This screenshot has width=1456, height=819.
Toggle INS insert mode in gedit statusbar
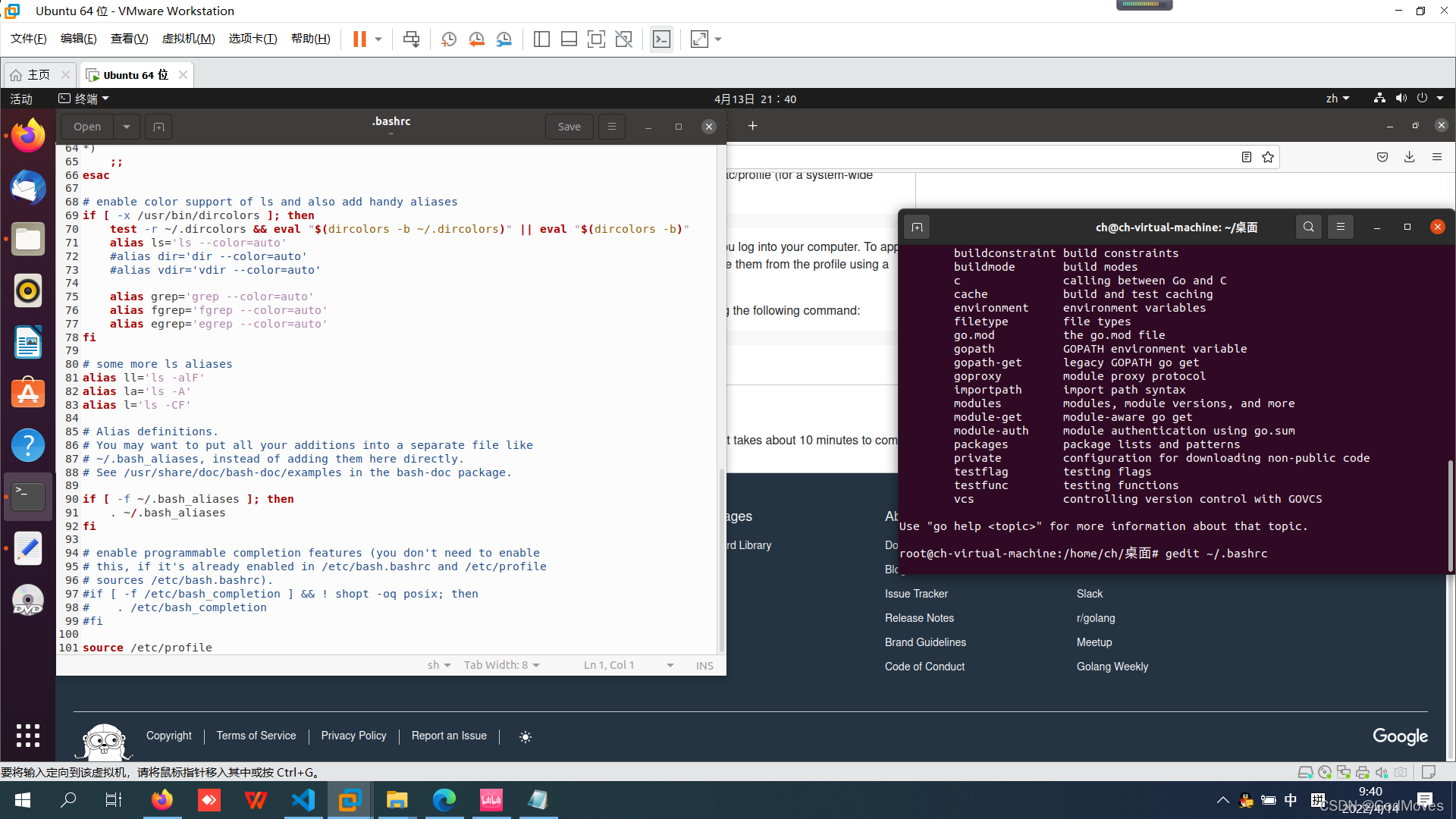704,665
